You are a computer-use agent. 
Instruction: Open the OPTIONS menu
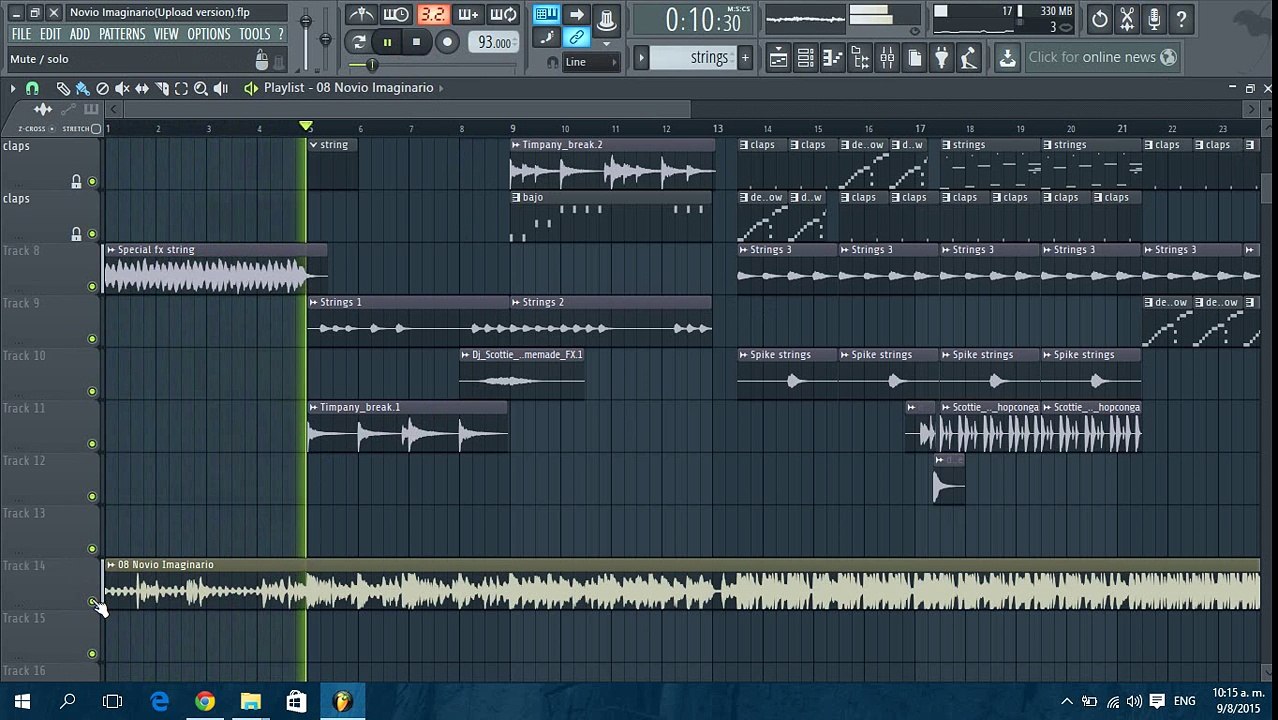(209, 34)
